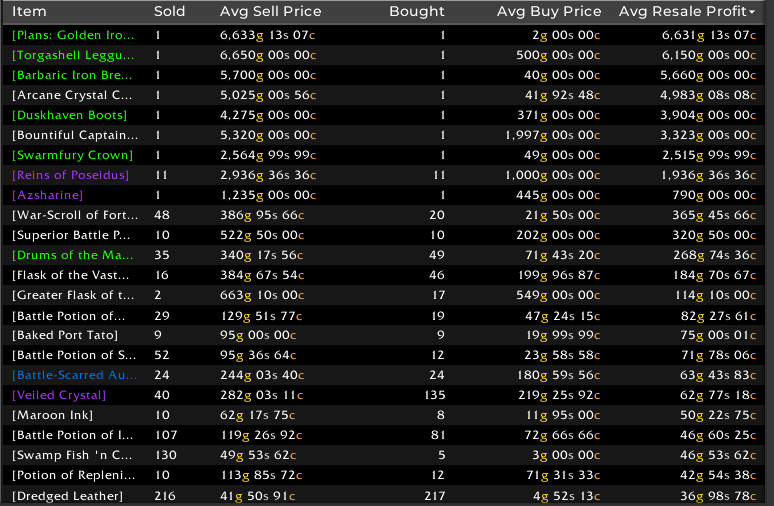This screenshot has width=774, height=506.
Task: Select the Torgashell Leggu... item
Action: pos(73,55)
